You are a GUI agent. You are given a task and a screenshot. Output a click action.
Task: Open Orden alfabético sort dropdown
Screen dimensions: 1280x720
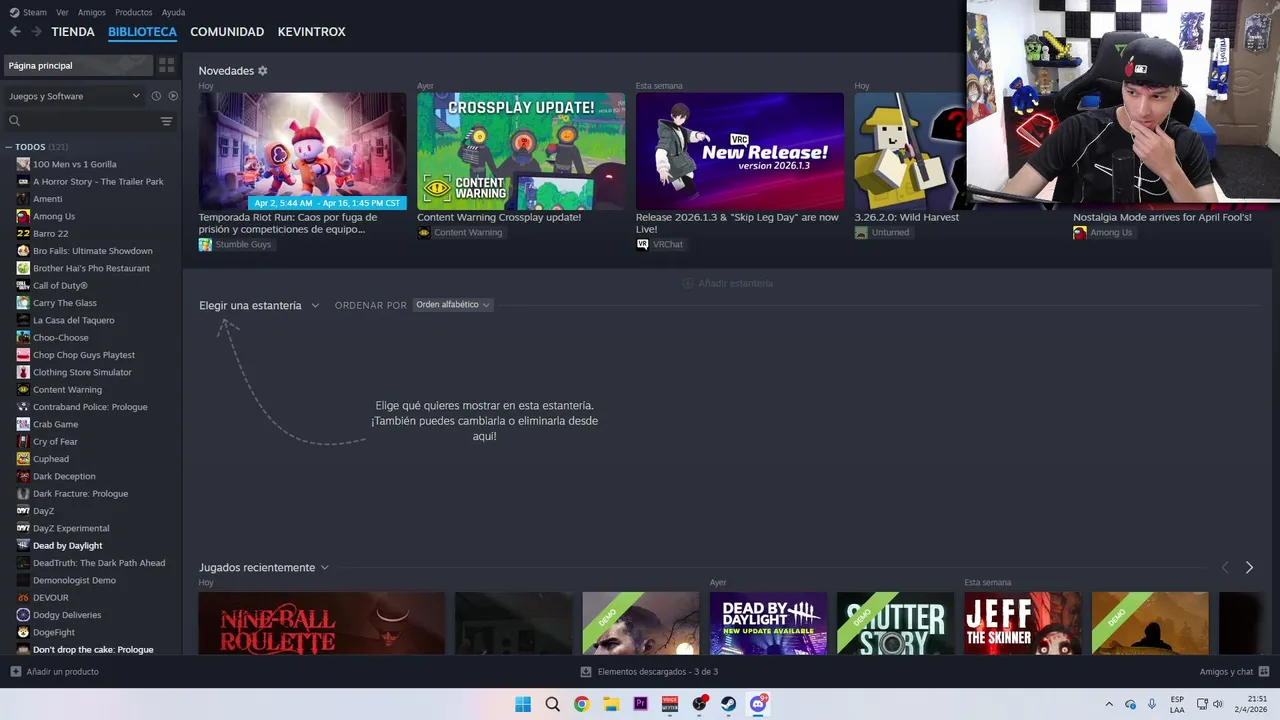tap(453, 305)
